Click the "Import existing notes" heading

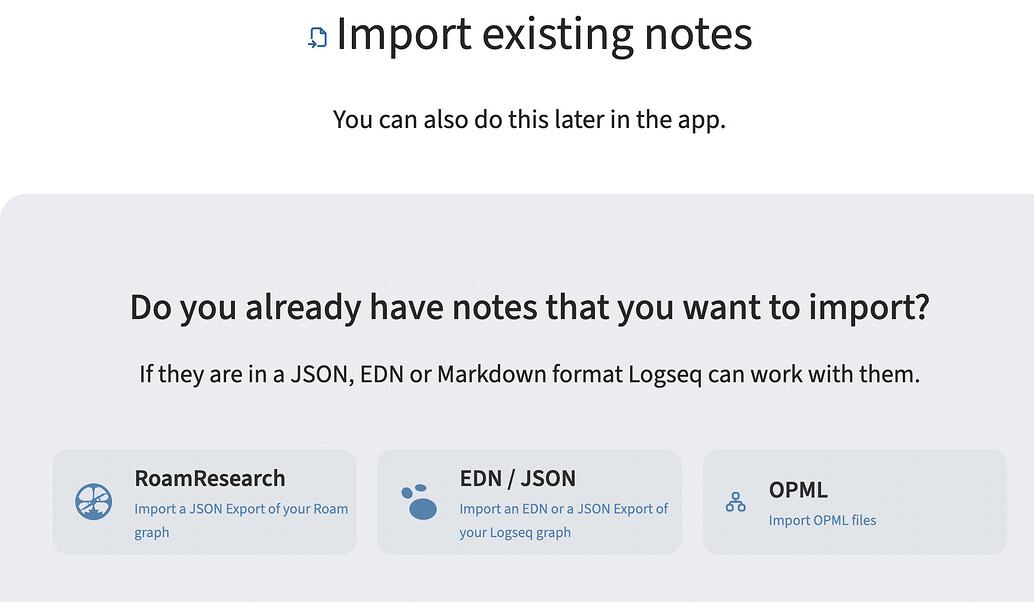543,34
